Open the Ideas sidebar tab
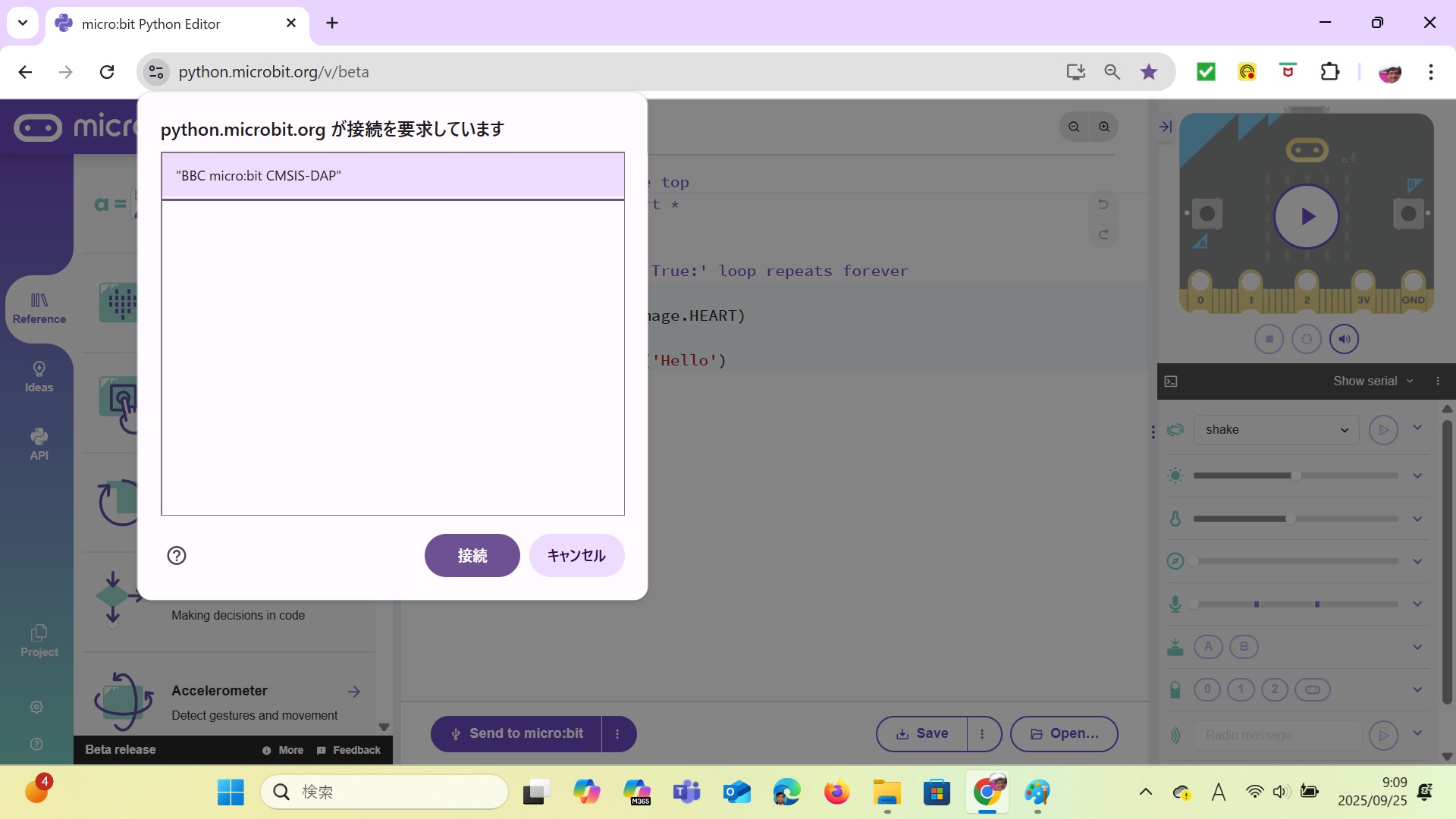 point(39,377)
